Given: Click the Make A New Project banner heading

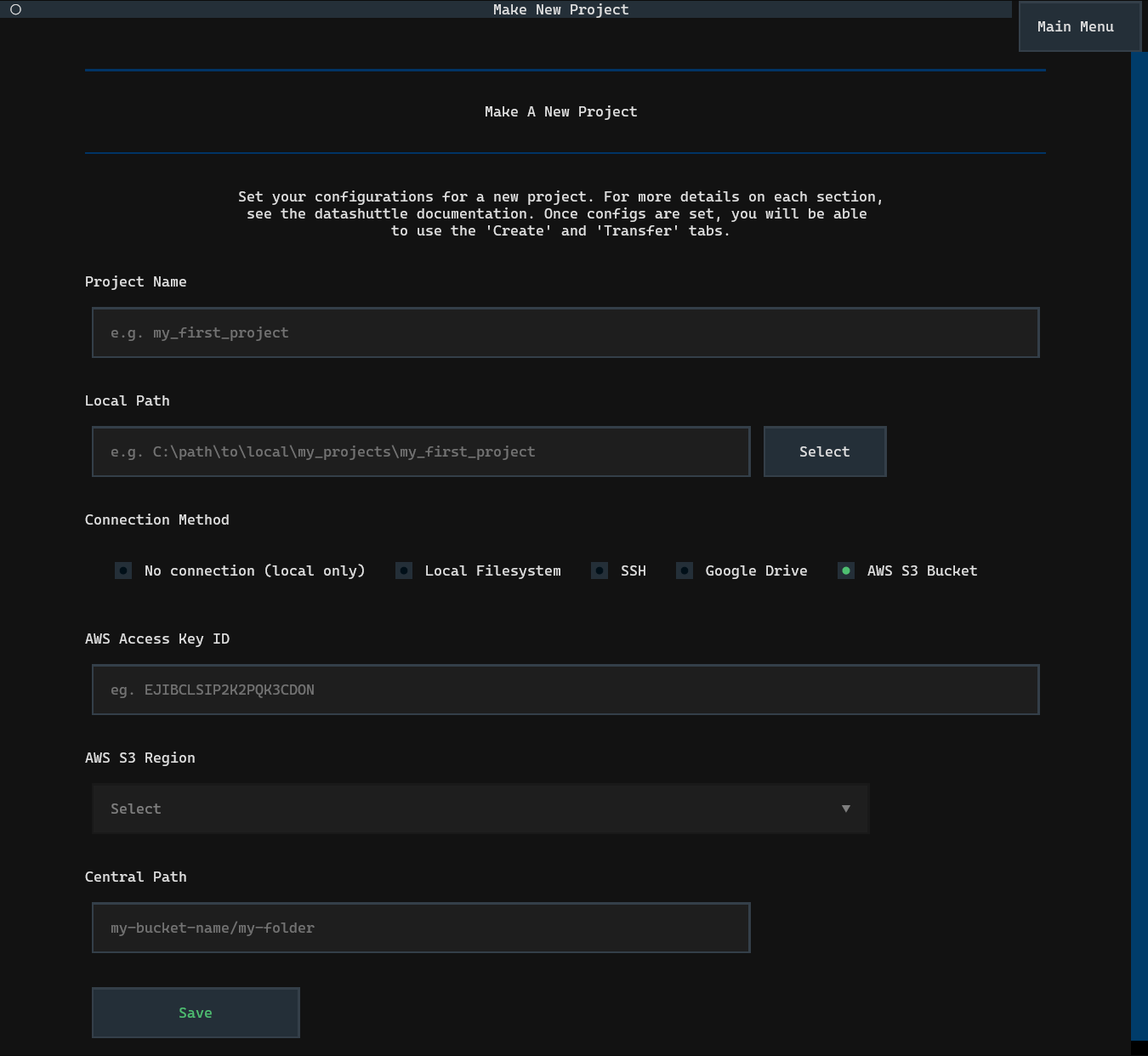Looking at the screenshot, I should [x=560, y=111].
